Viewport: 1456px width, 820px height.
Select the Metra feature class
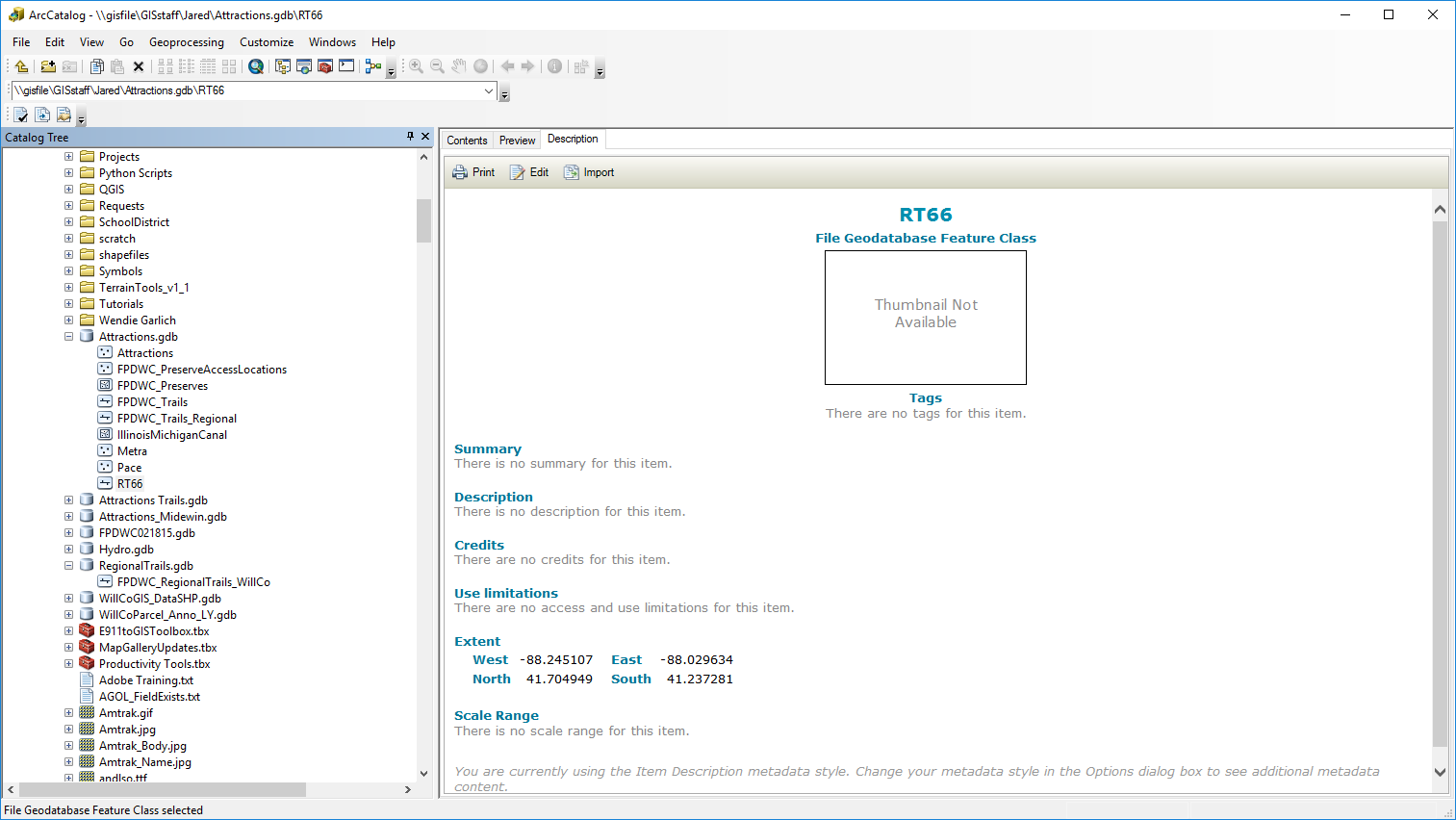(132, 451)
